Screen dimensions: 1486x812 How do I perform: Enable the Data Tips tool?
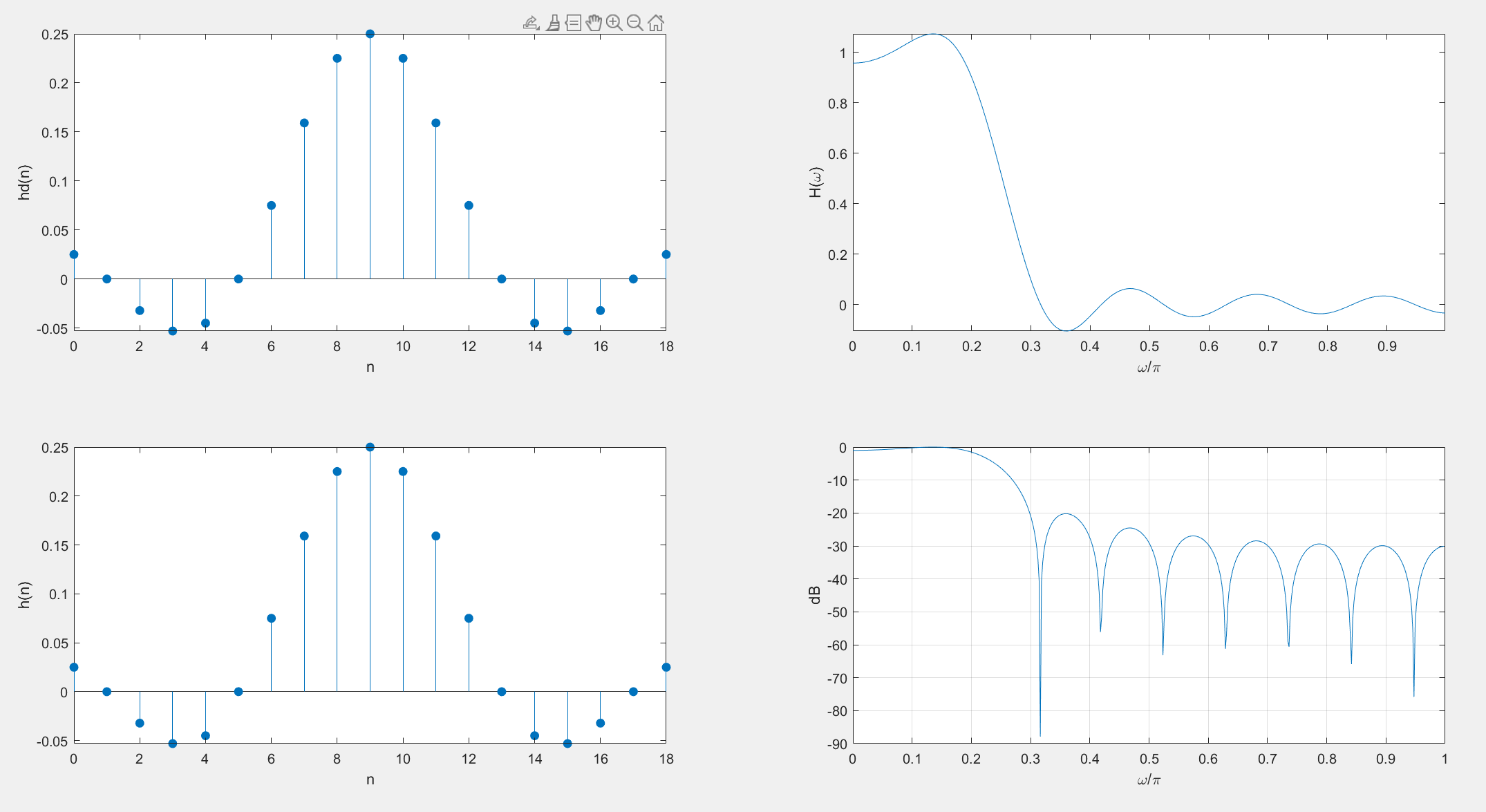click(573, 23)
